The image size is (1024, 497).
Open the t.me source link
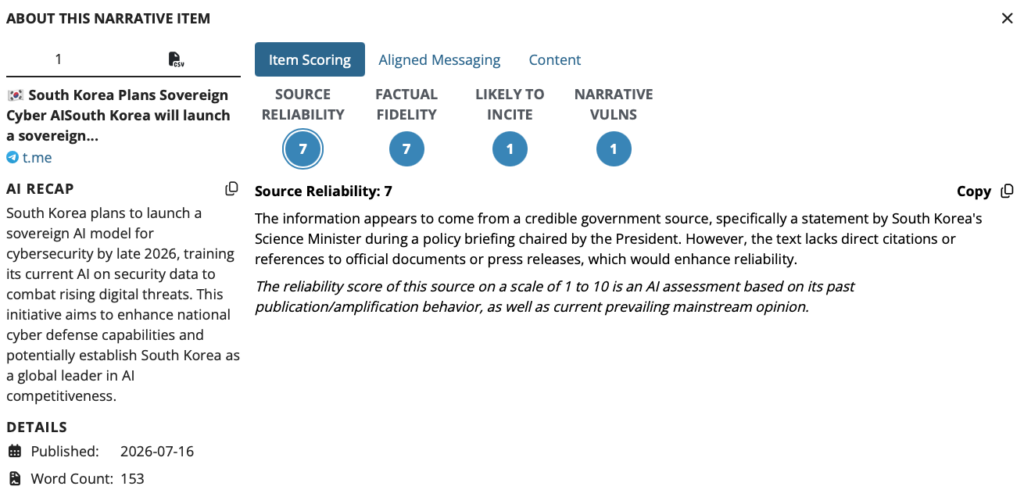tap(37, 157)
